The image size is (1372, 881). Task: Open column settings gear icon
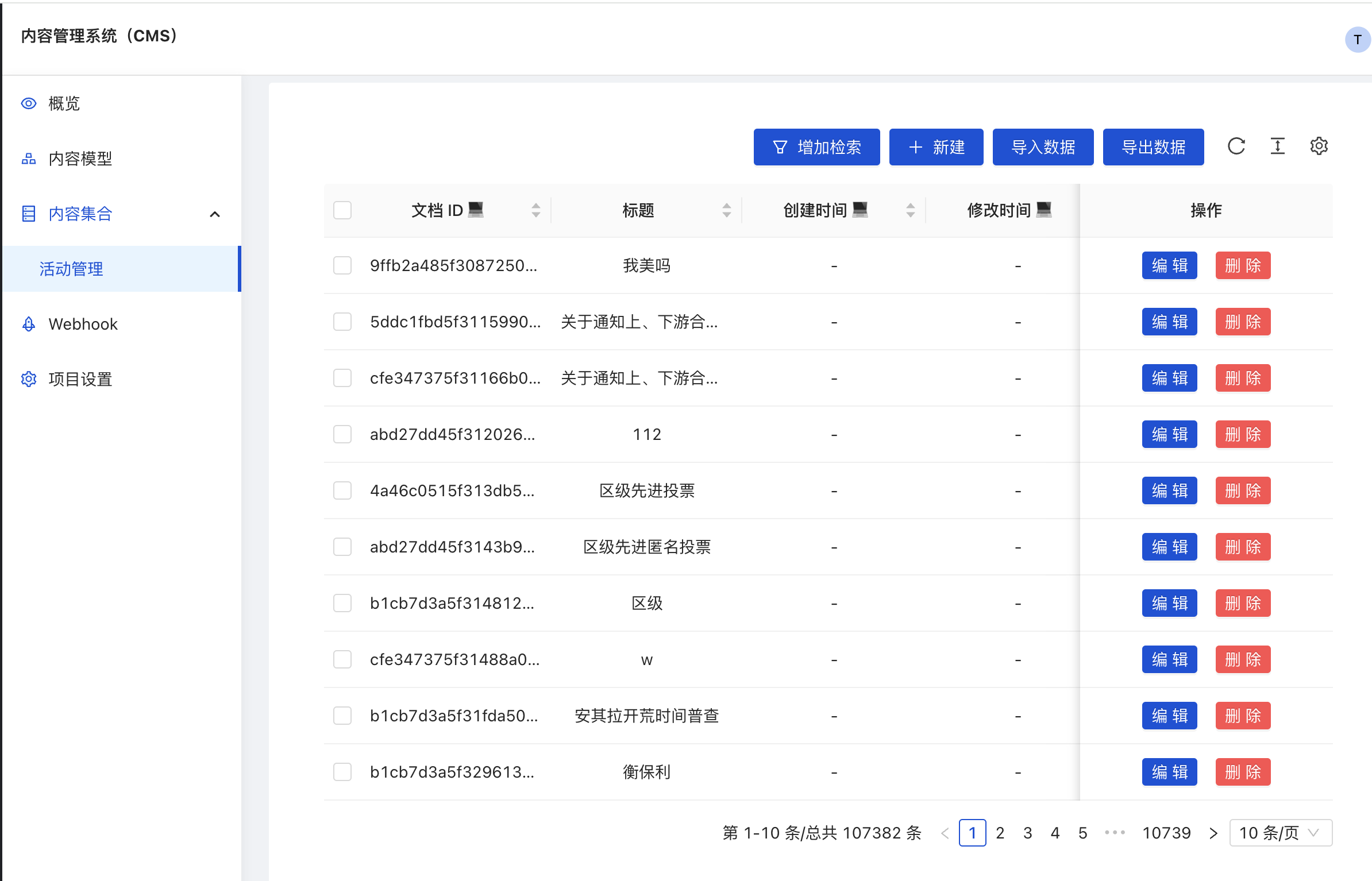pyautogui.click(x=1319, y=146)
